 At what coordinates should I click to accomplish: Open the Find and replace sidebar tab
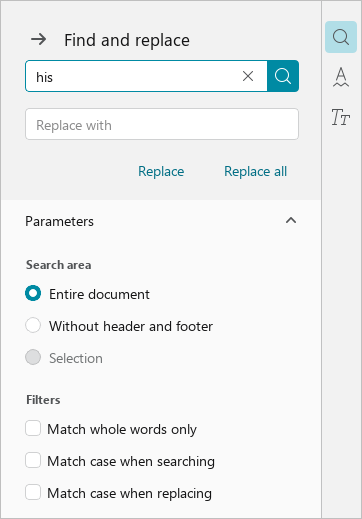point(341,37)
